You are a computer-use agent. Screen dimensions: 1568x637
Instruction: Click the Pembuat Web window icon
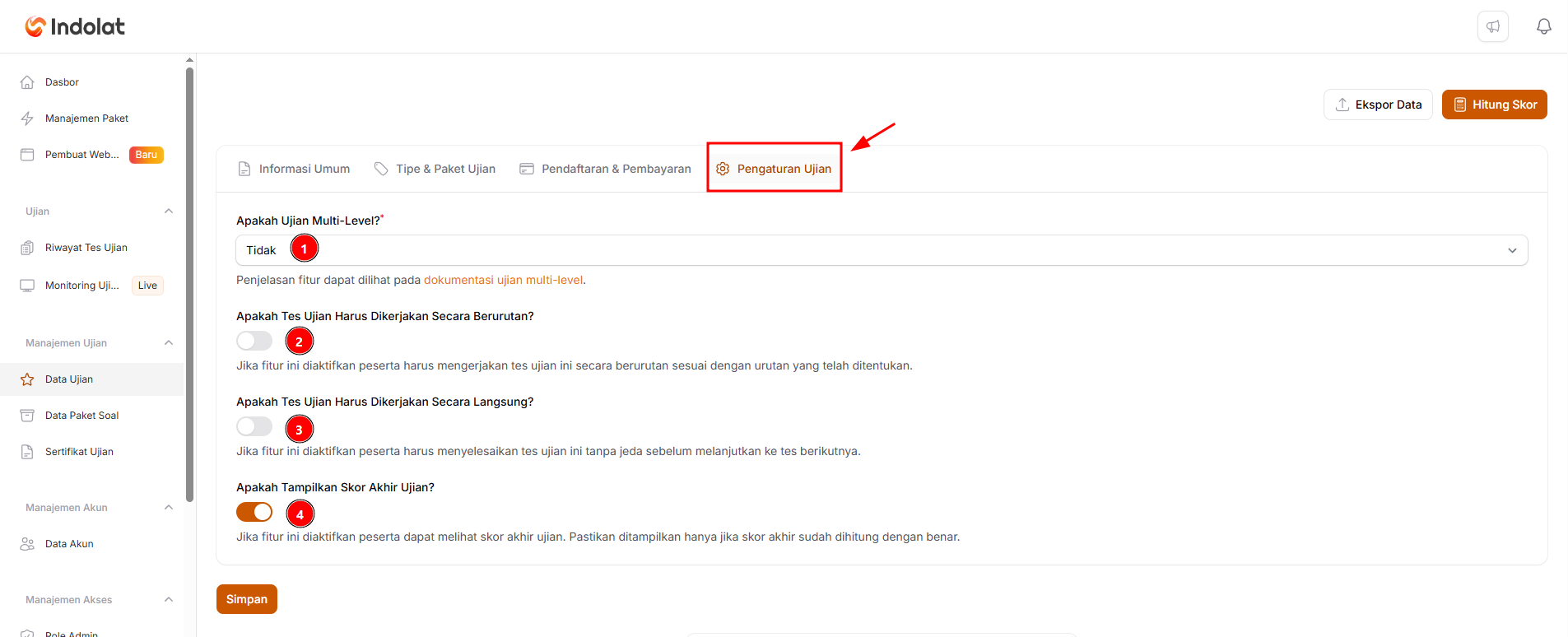[27, 155]
